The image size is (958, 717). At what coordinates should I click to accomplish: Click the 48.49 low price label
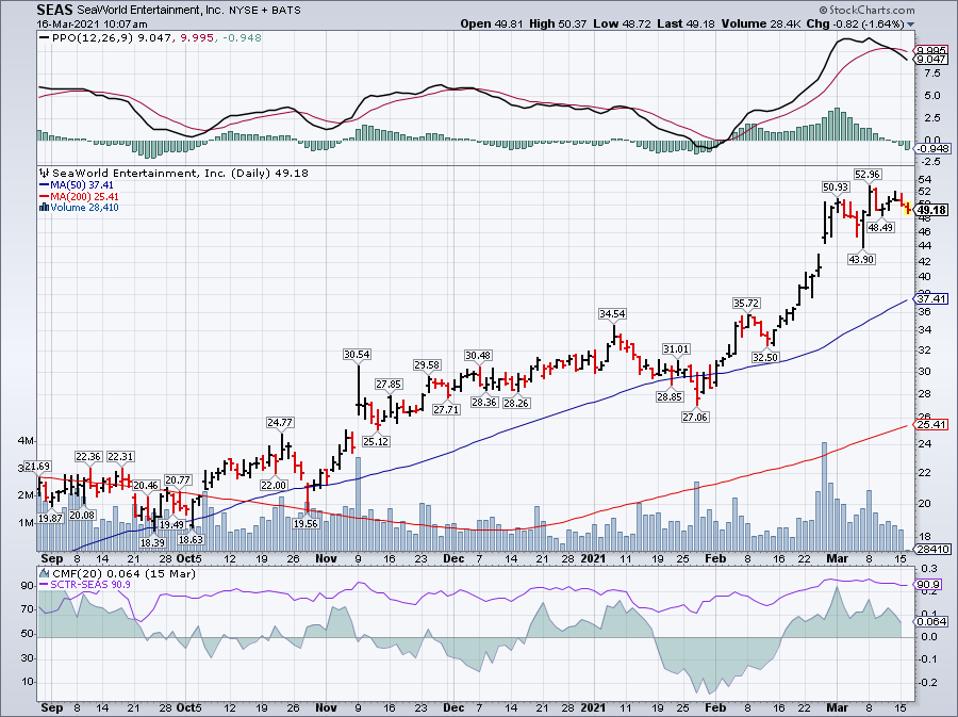pyautogui.click(x=880, y=227)
